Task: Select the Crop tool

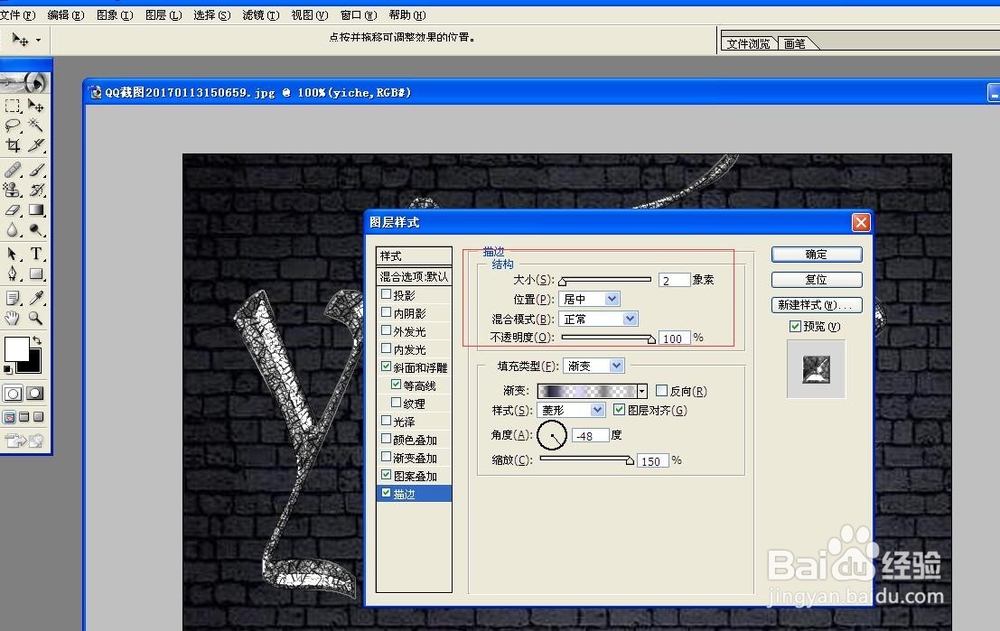Action: pos(13,145)
